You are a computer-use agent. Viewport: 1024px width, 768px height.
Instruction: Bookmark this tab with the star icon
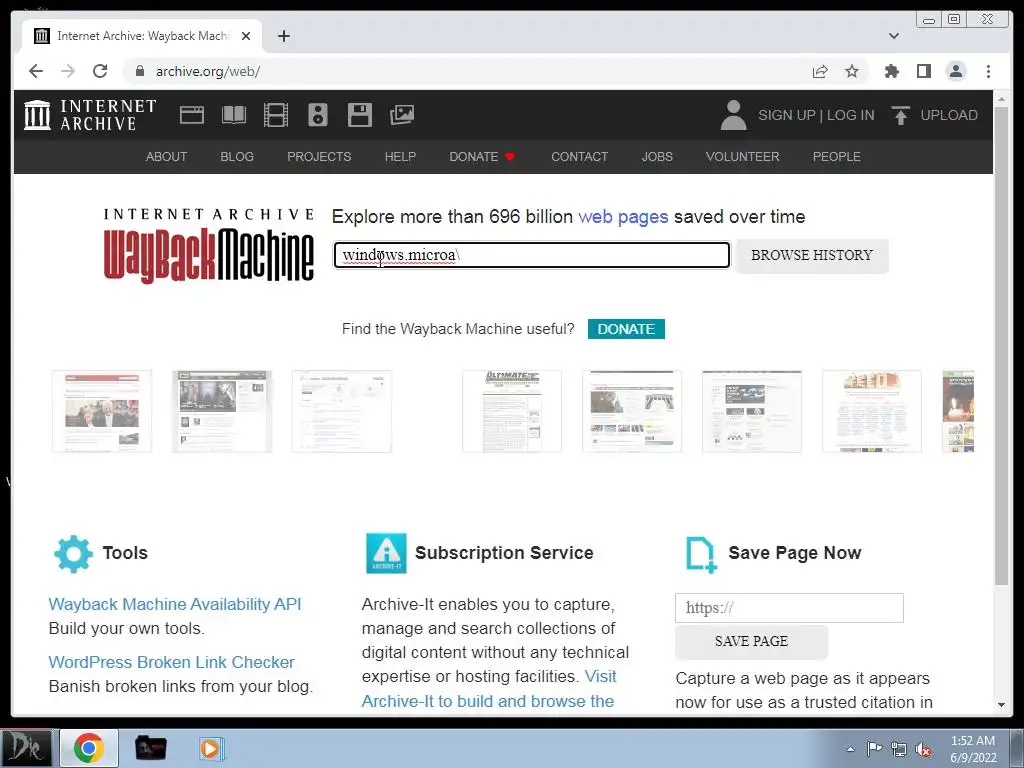pyautogui.click(x=852, y=71)
